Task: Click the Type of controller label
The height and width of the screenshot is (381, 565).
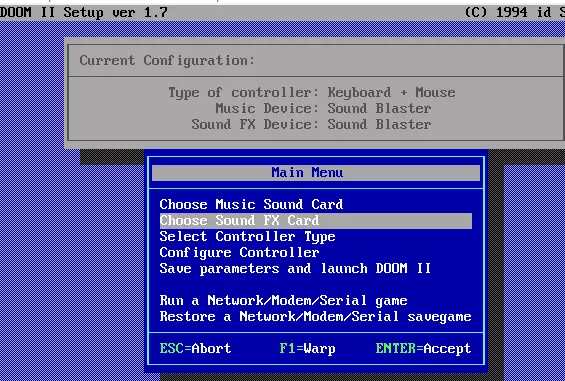Action: (244, 93)
